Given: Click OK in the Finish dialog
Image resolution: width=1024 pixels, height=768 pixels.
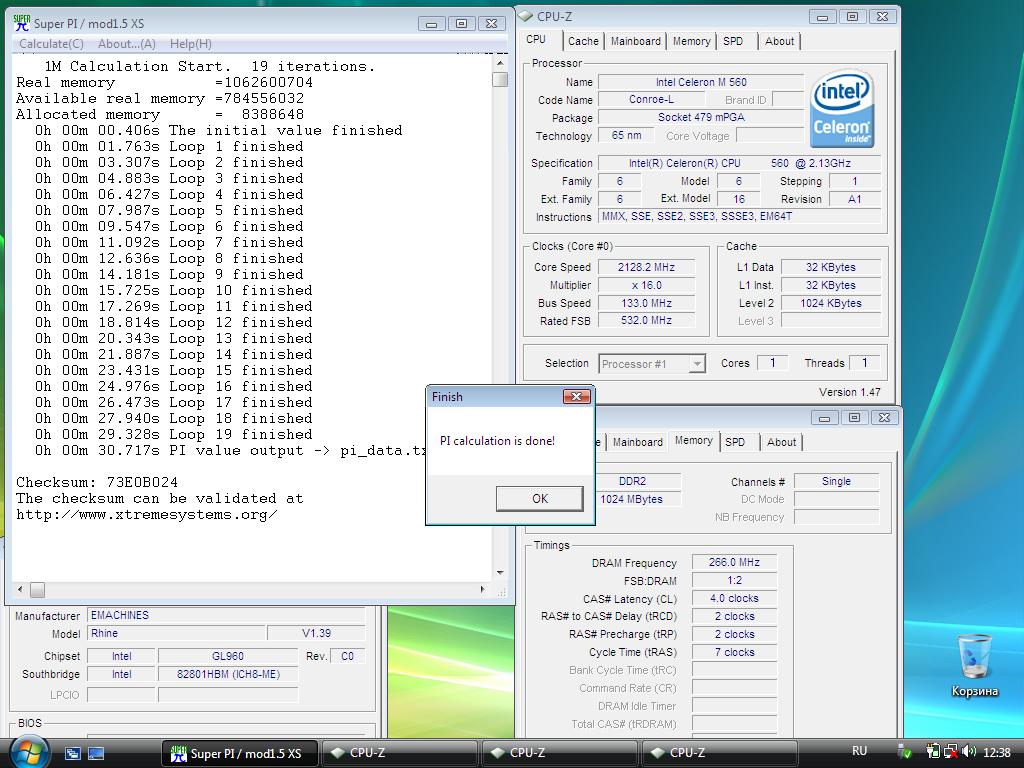Looking at the screenshot, I should coord(539,499).
